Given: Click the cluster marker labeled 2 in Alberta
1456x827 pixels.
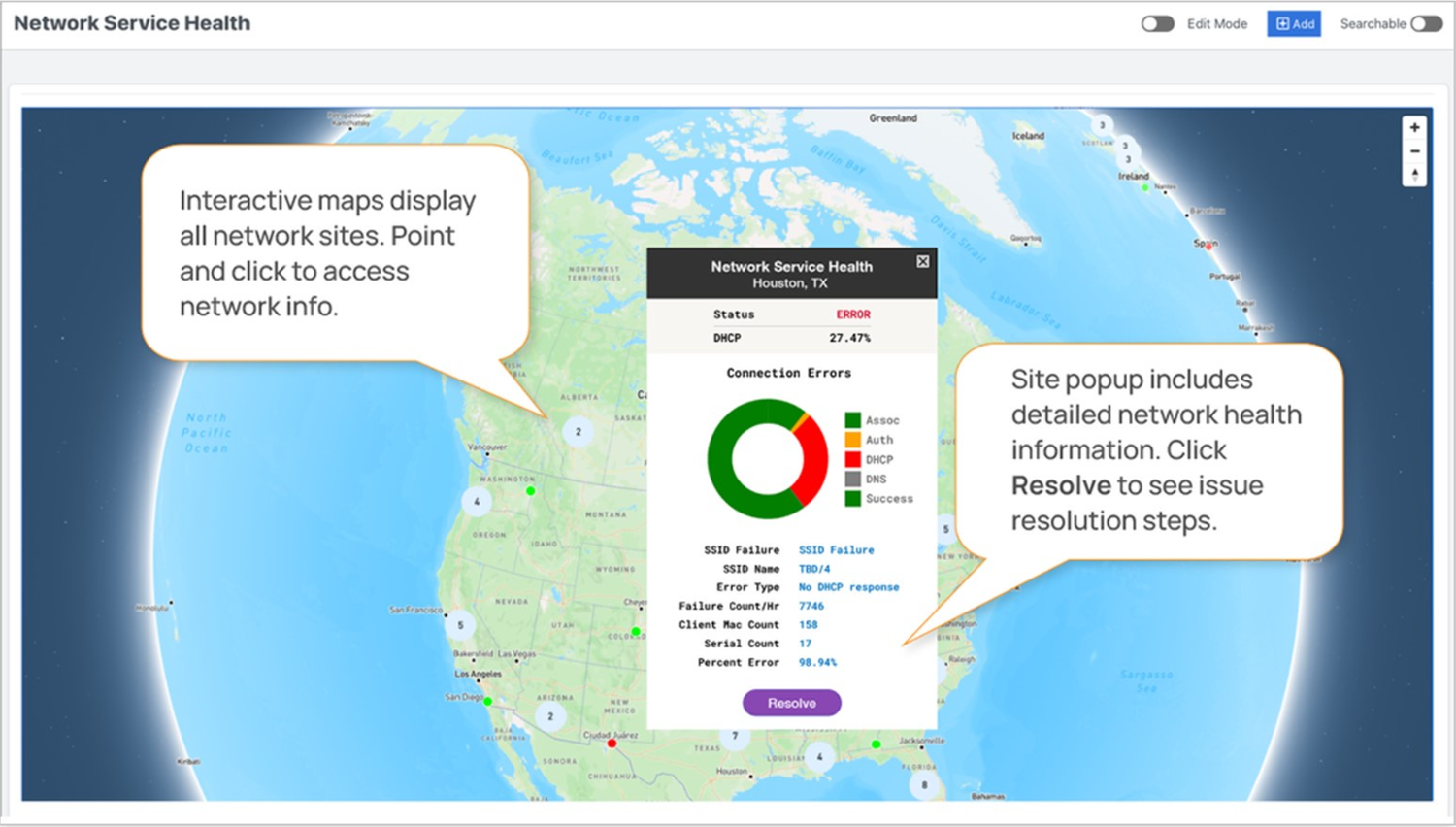Looking at the screenshot, I should coord(577,430).
